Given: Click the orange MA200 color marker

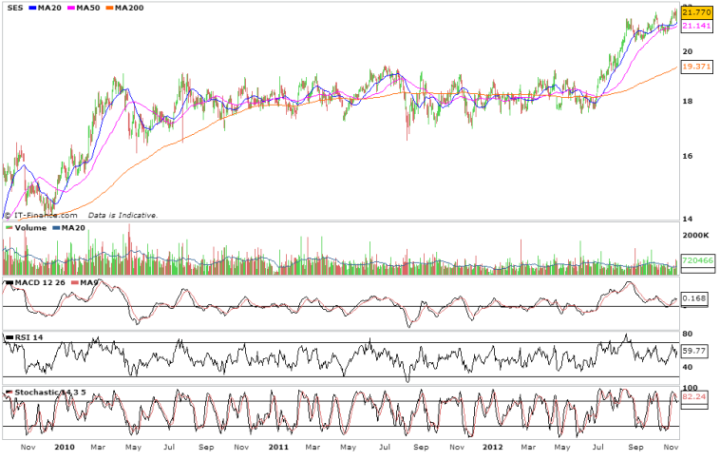Looking at the screenshot, I should pos(110,8).
